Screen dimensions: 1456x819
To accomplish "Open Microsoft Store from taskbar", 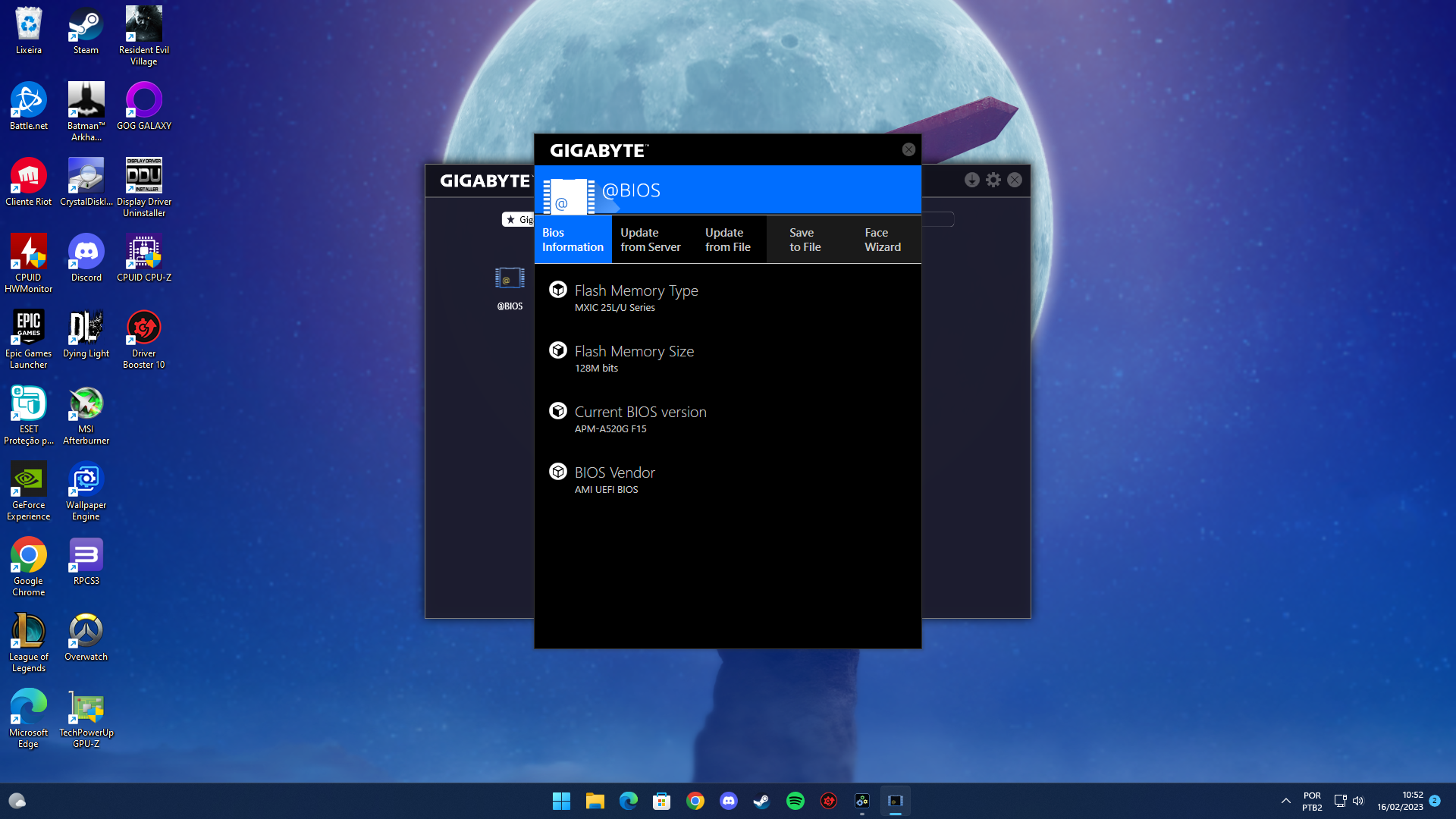I will click(661, 801).
